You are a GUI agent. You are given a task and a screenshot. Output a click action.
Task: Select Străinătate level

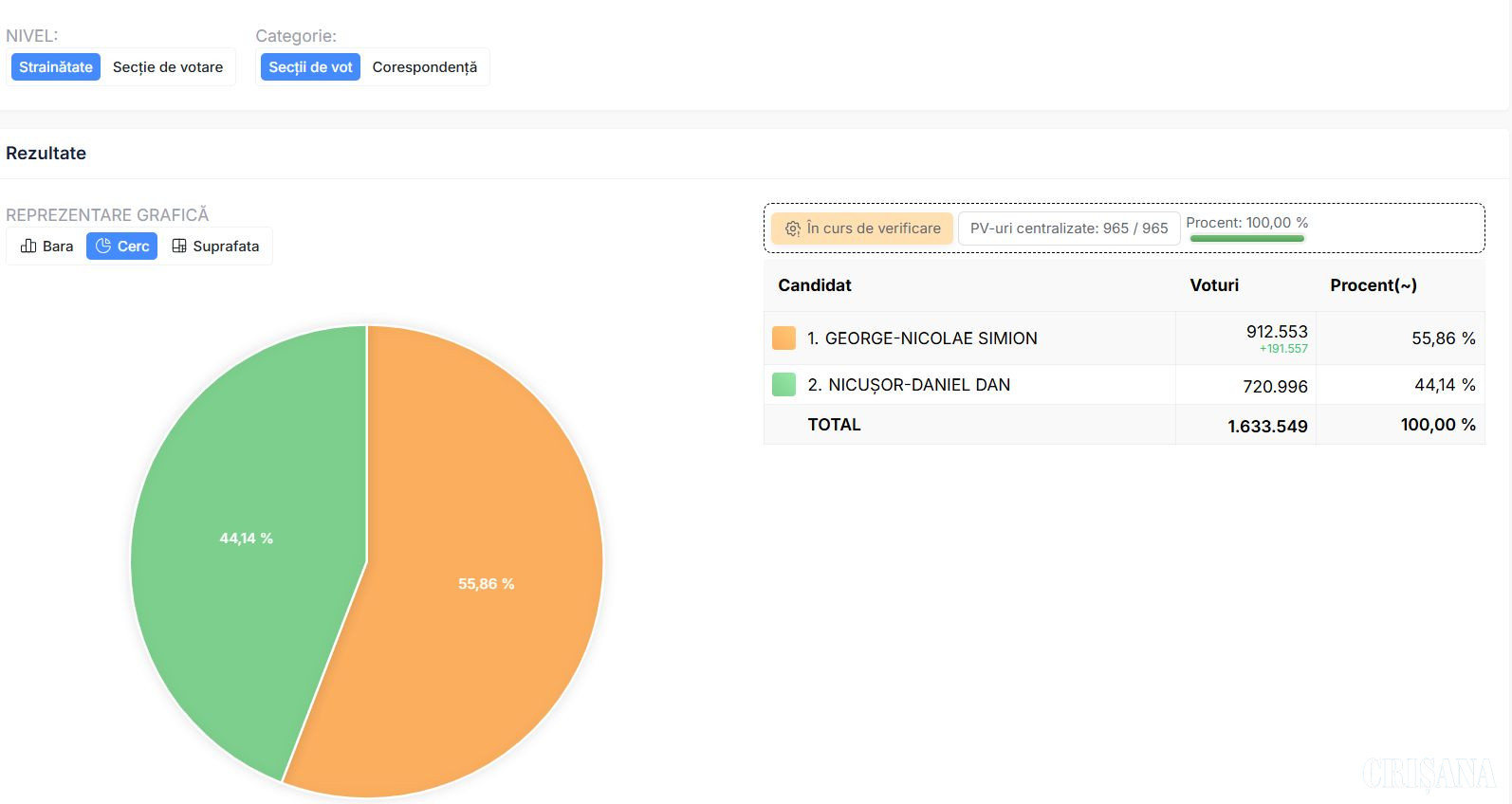[x=56, y=67]
